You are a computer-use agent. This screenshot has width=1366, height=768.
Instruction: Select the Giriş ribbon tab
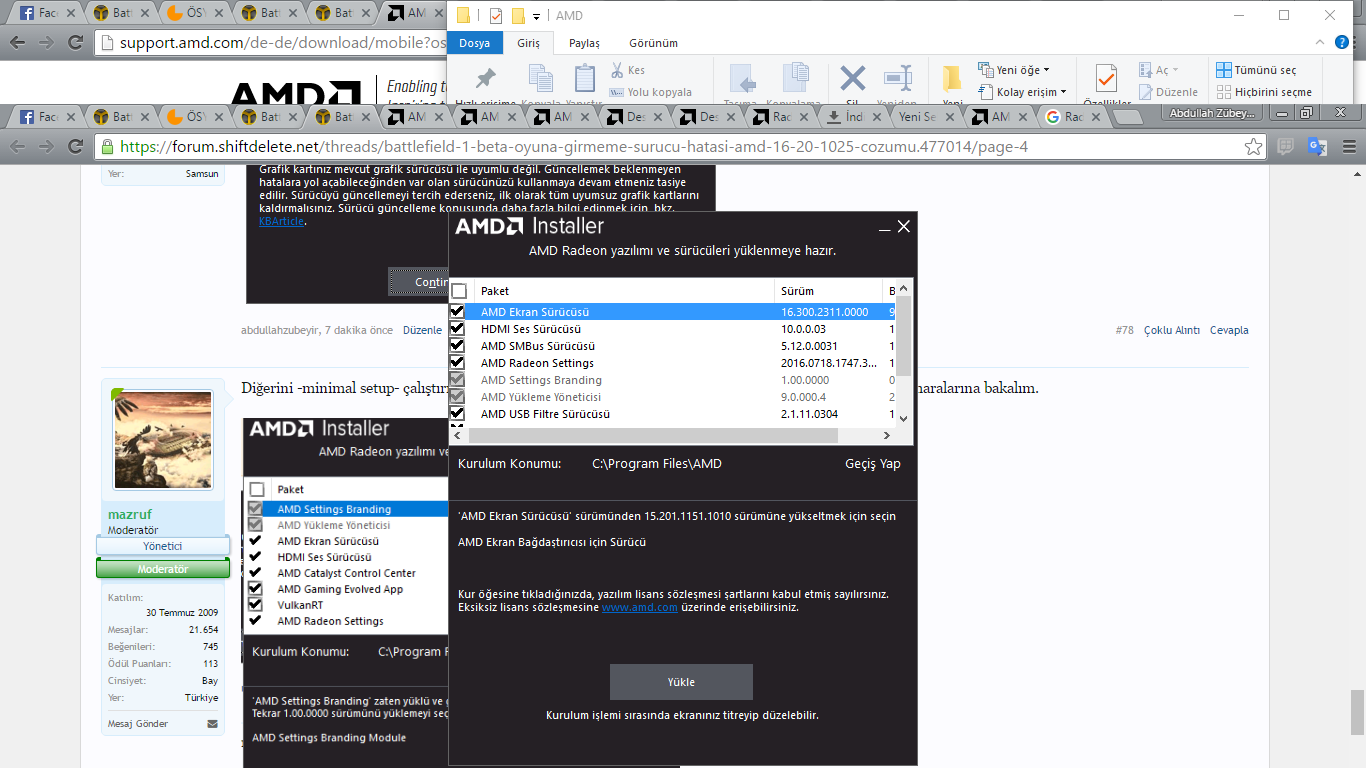click(x=528, y=43)
